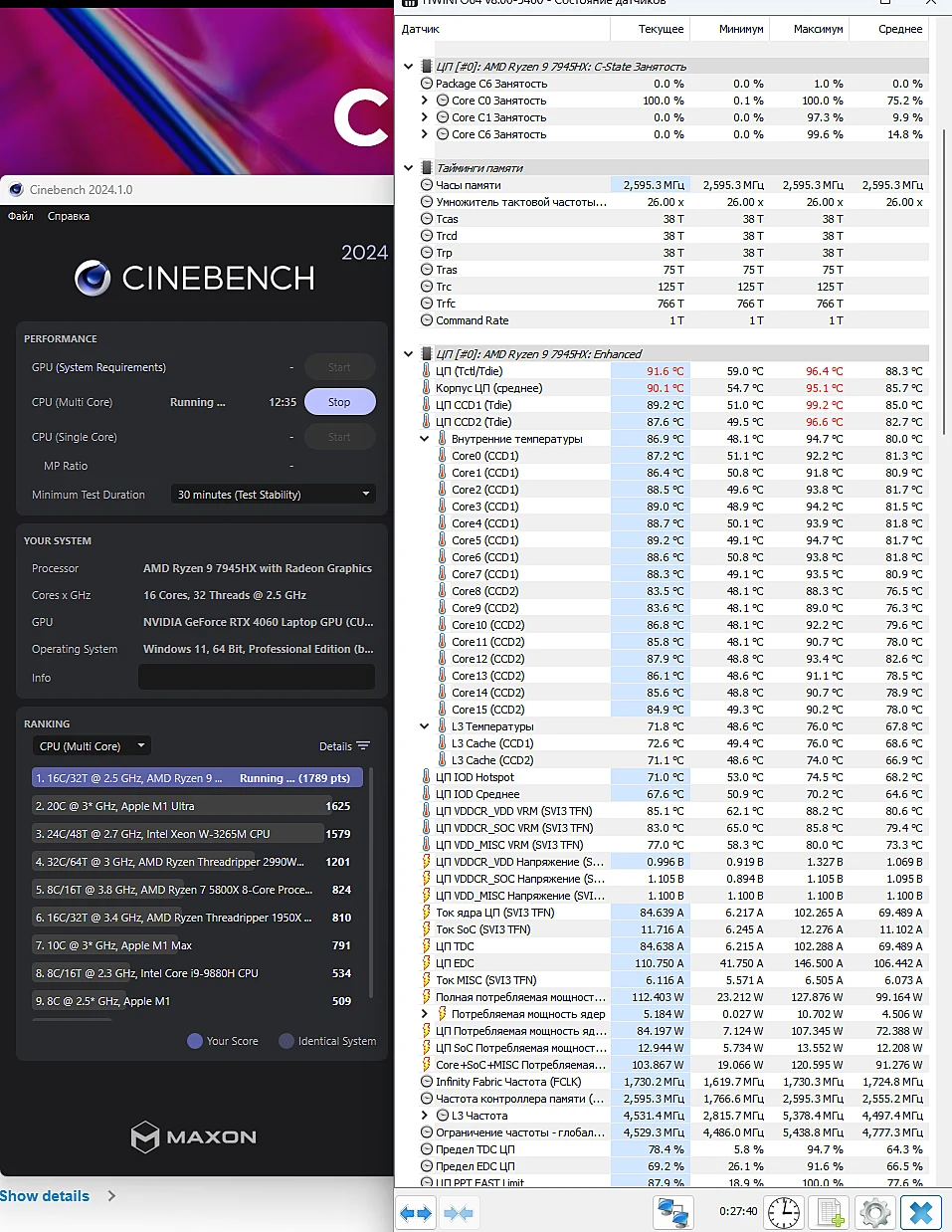The width and height of the screenshot is (952, 1232).
Task: Click the expand-columns arrows icon in HWiNFO toolbar
Action: 416,1213
